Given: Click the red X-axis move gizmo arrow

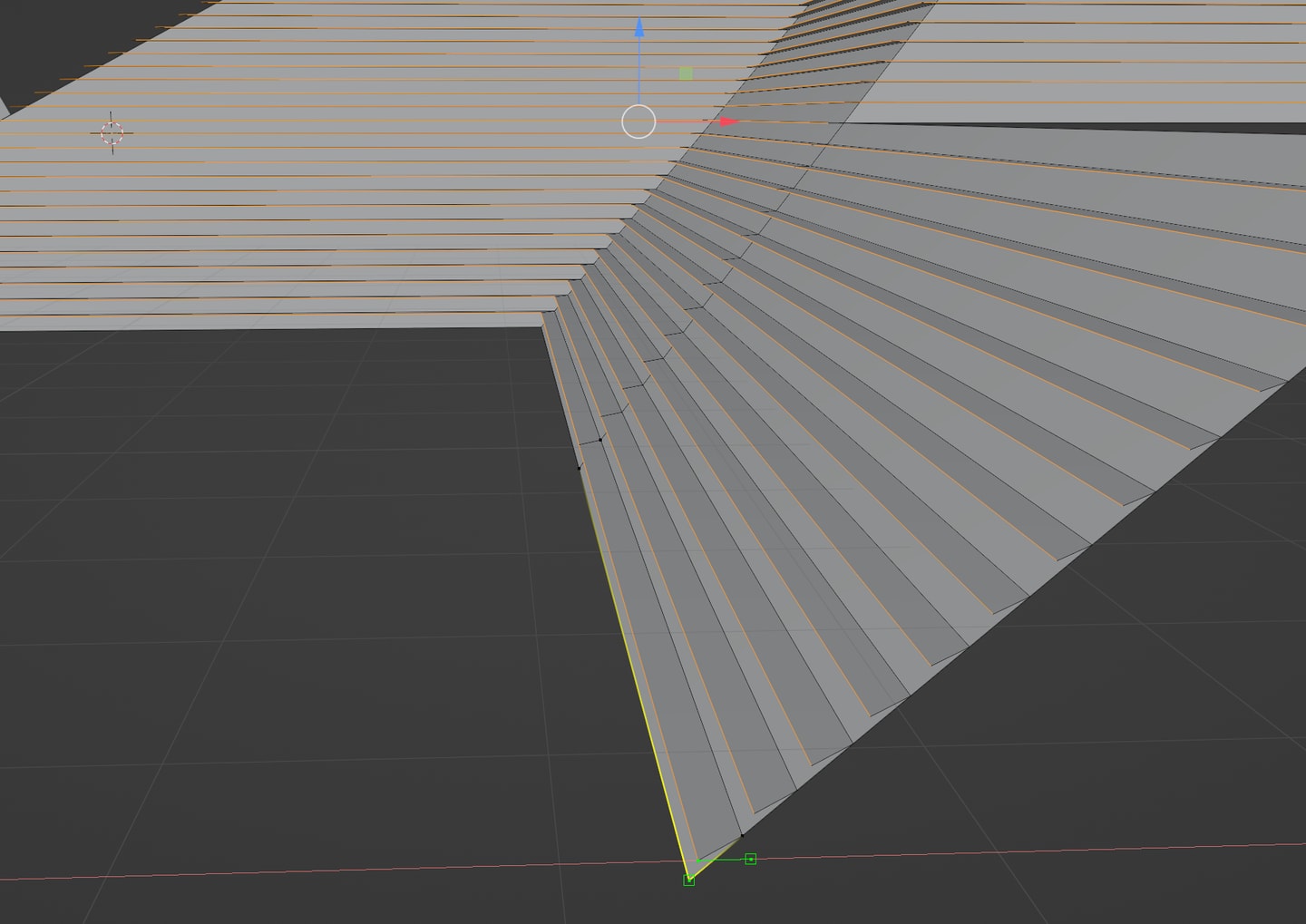Looking at the screenshot, I should [730, 121].
